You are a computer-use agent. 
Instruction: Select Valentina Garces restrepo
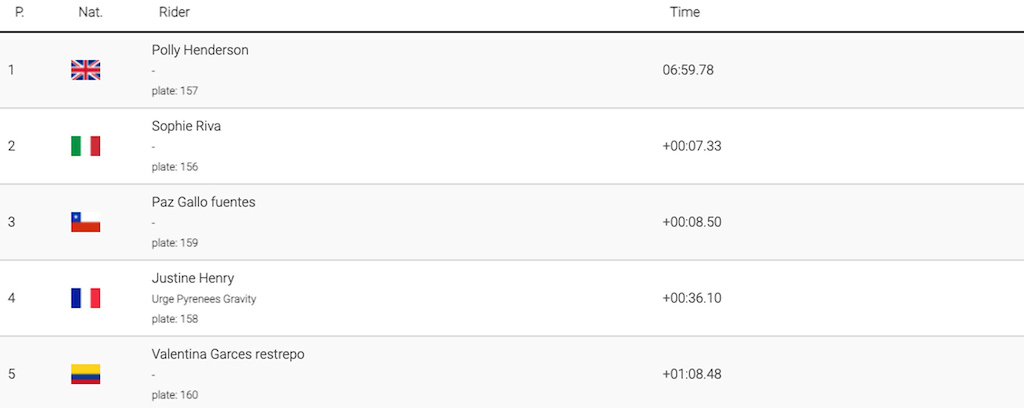click(228, 354)
